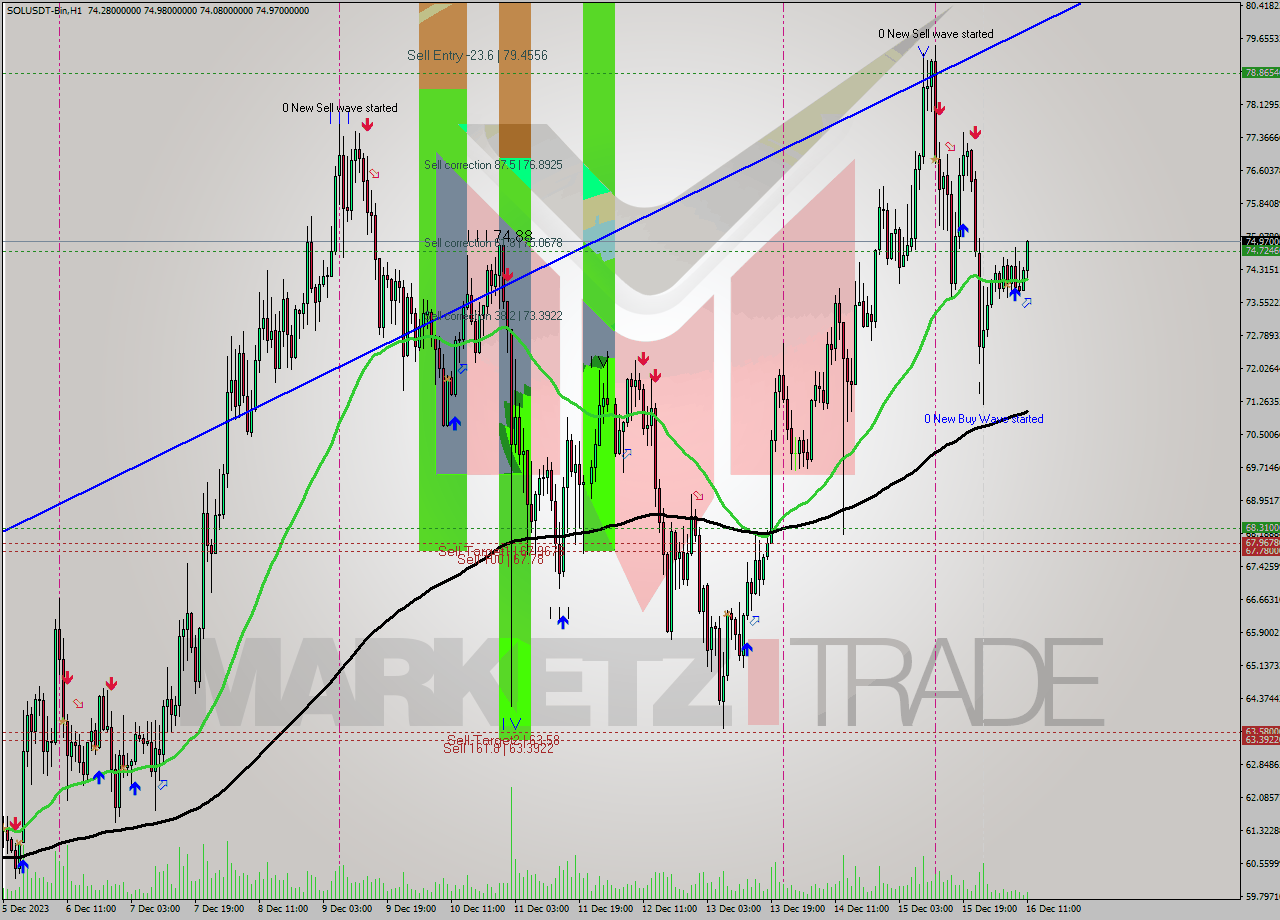
Task: Click the 72.0264 price axis value
Action: coord(1261,368)
